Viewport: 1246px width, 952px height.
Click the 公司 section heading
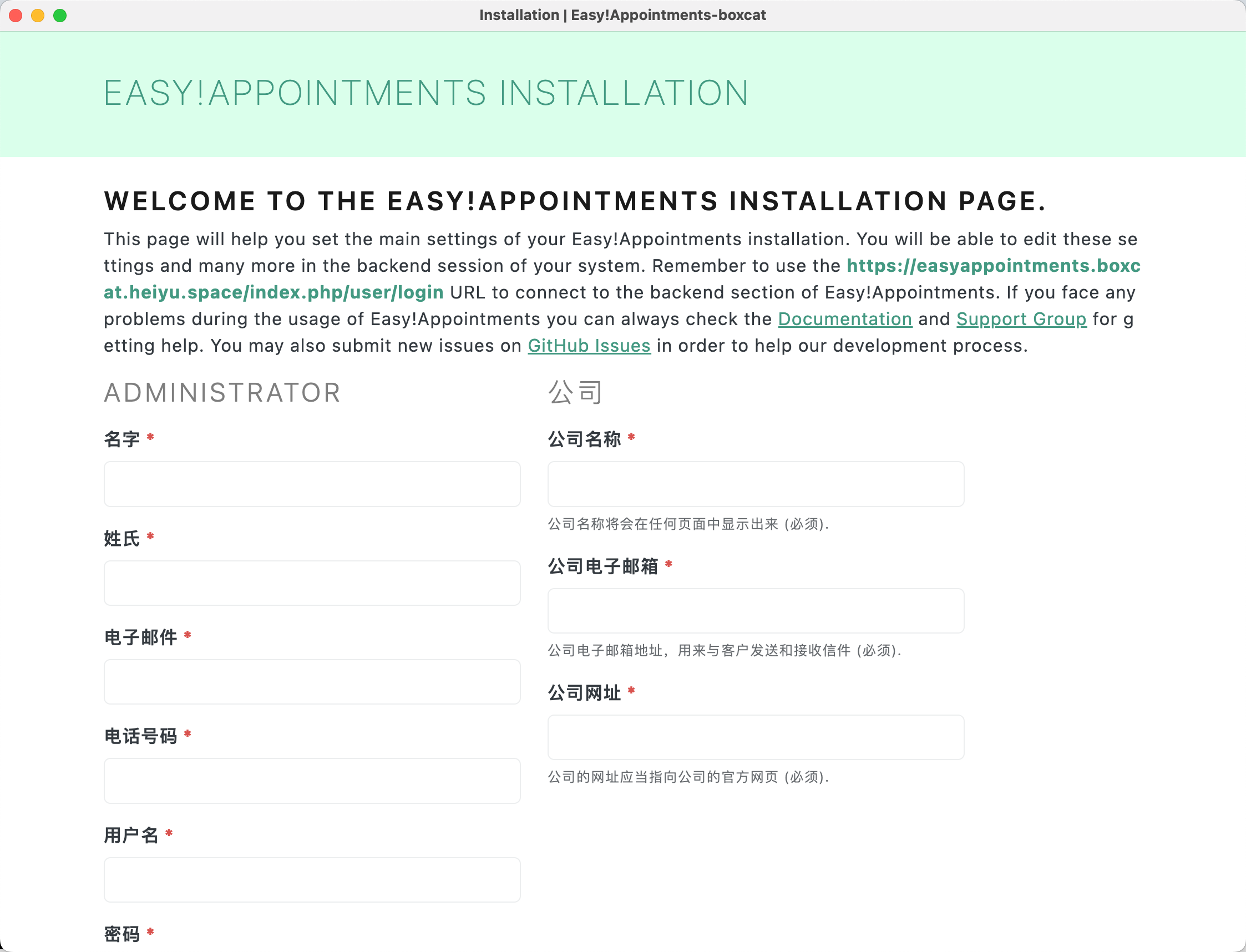click(575, 393)
